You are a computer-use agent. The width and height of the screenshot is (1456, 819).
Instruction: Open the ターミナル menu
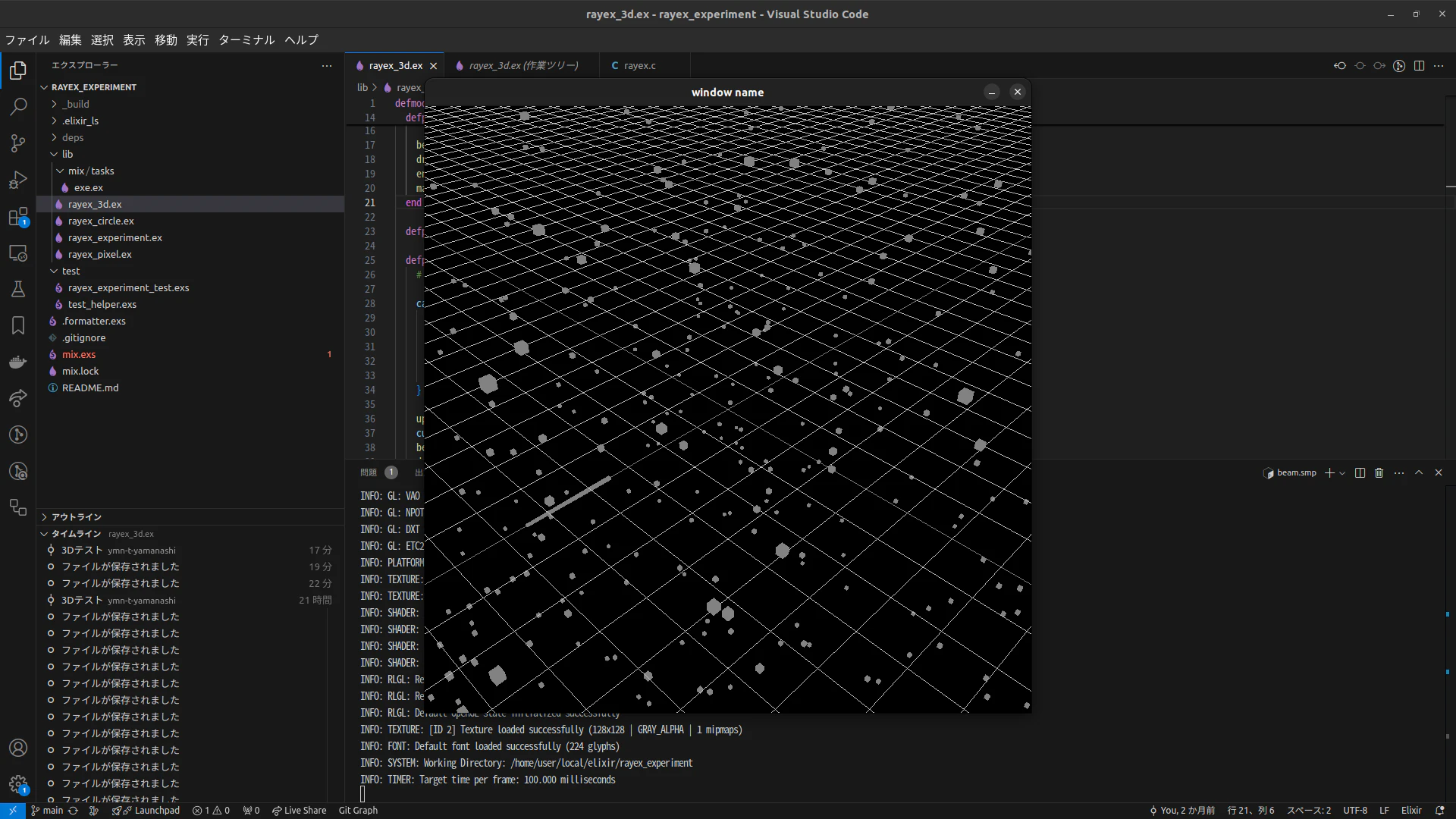[246, 40]
